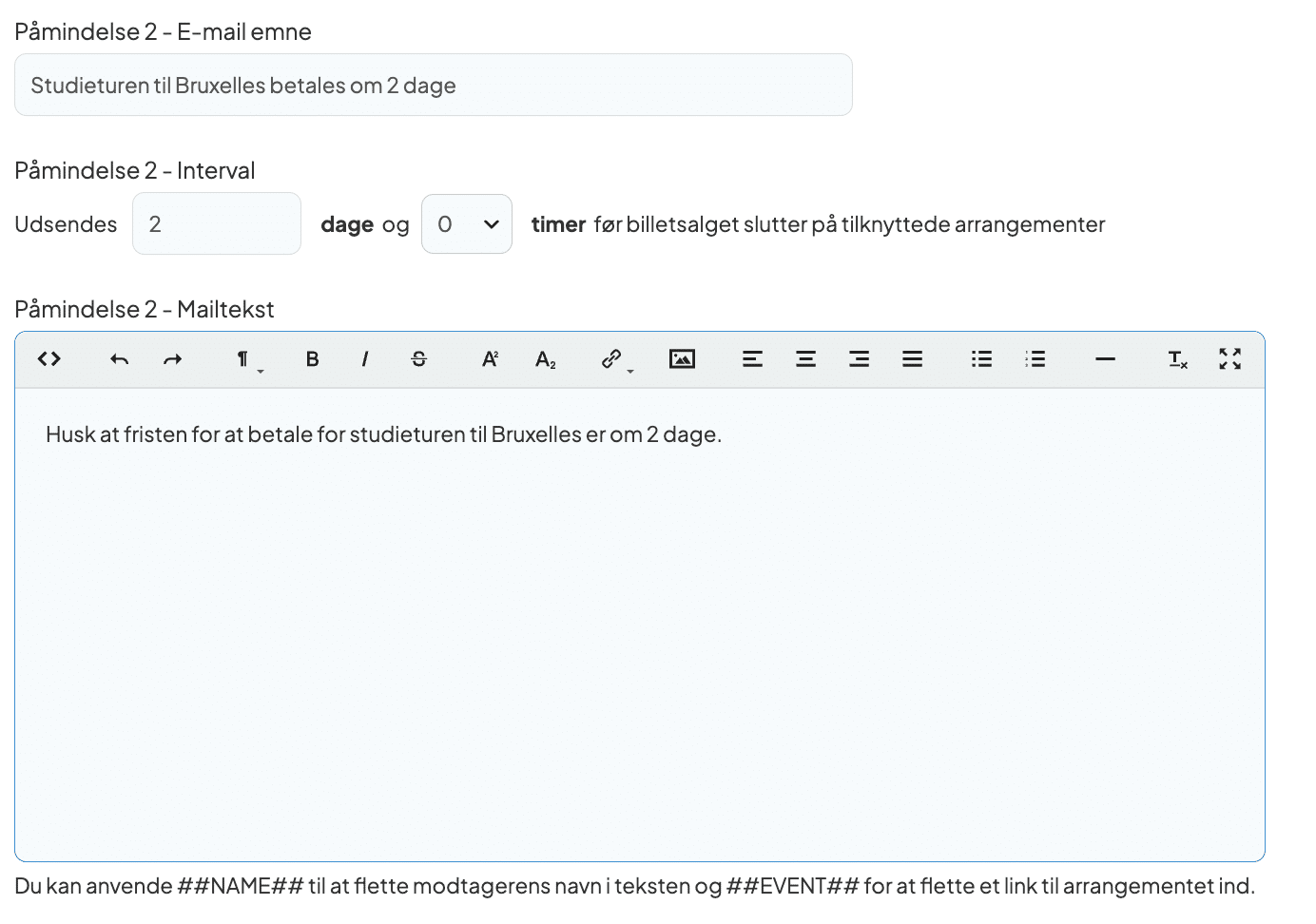Insert an image into the mail text
Screen dimensions: 1316x924
tap(682, 359)
